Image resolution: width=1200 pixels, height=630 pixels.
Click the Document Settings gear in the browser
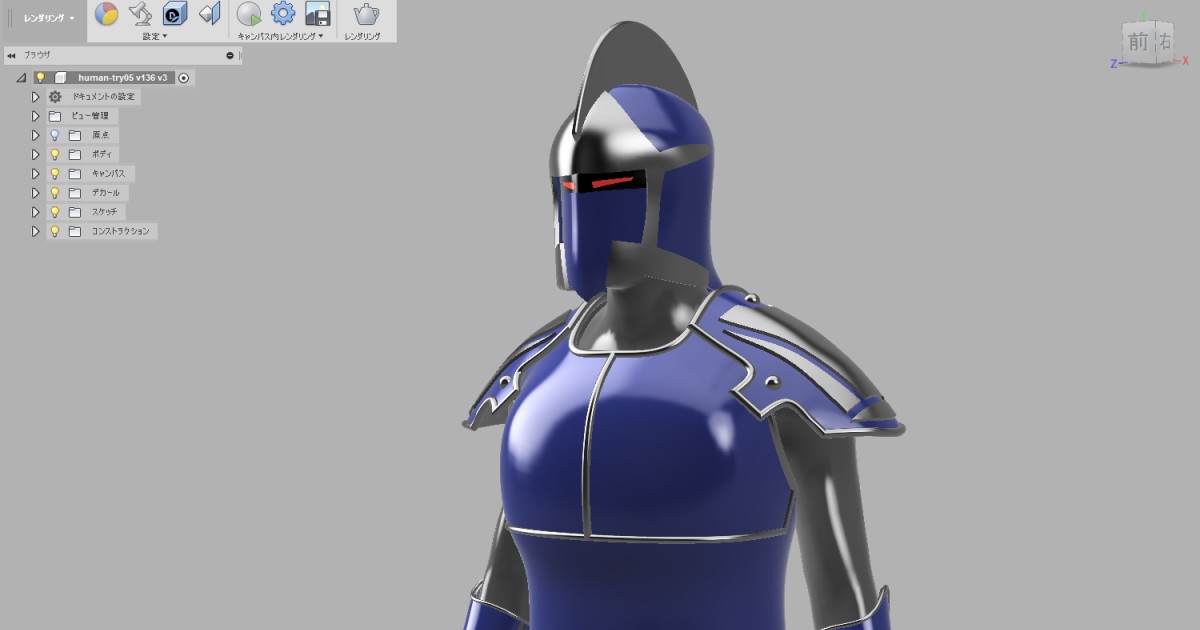(x=55, y=97)
